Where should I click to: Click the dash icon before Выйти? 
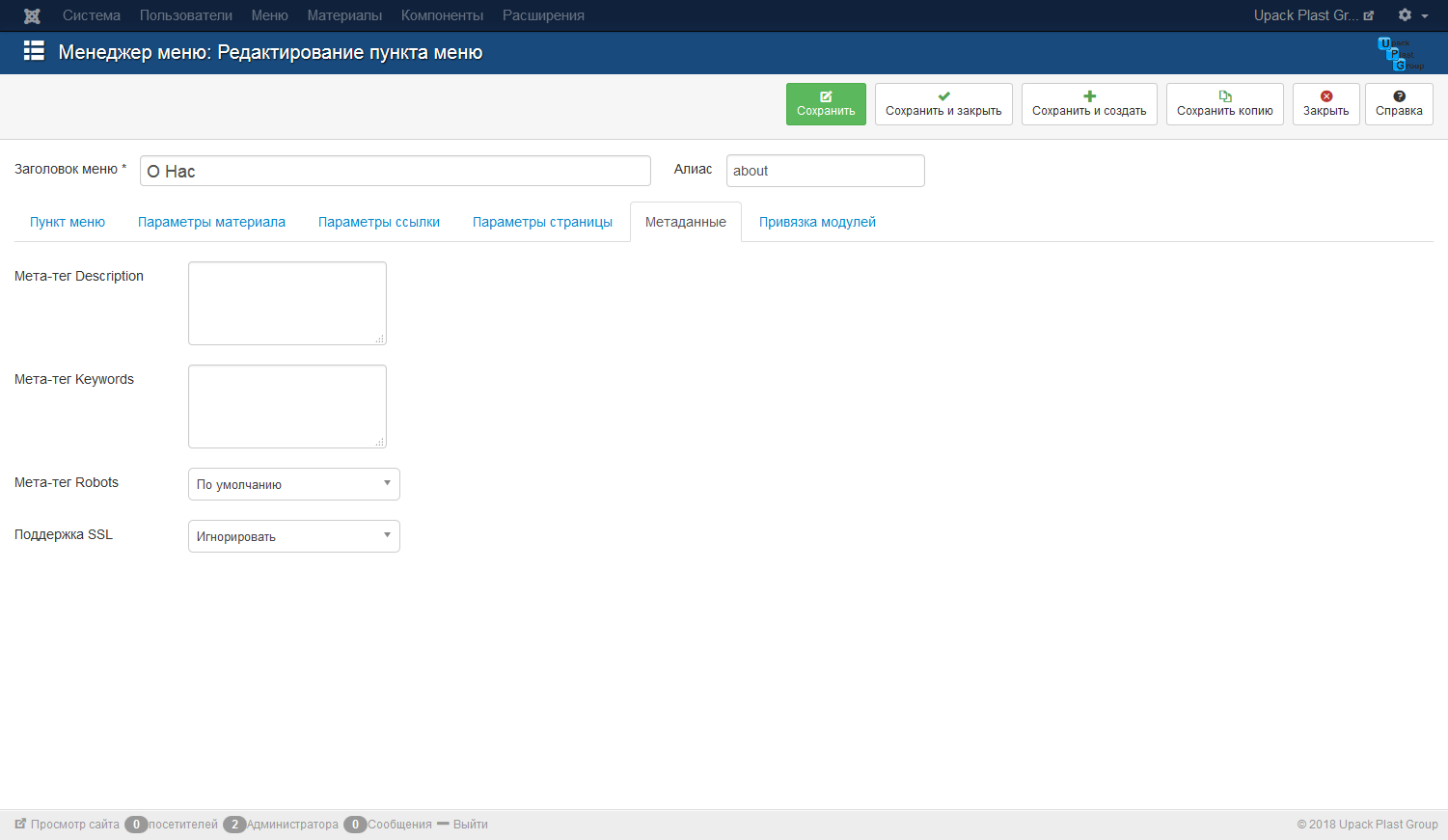click(x=443, y=824)
